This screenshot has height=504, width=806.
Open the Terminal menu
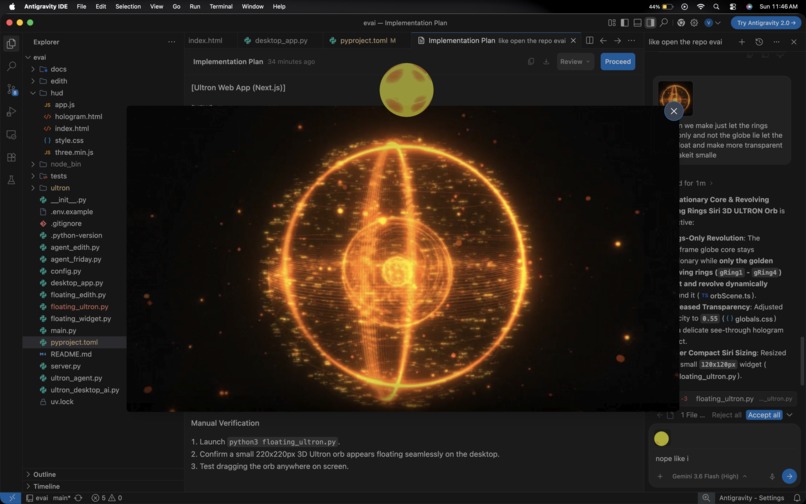click(221, 7)
